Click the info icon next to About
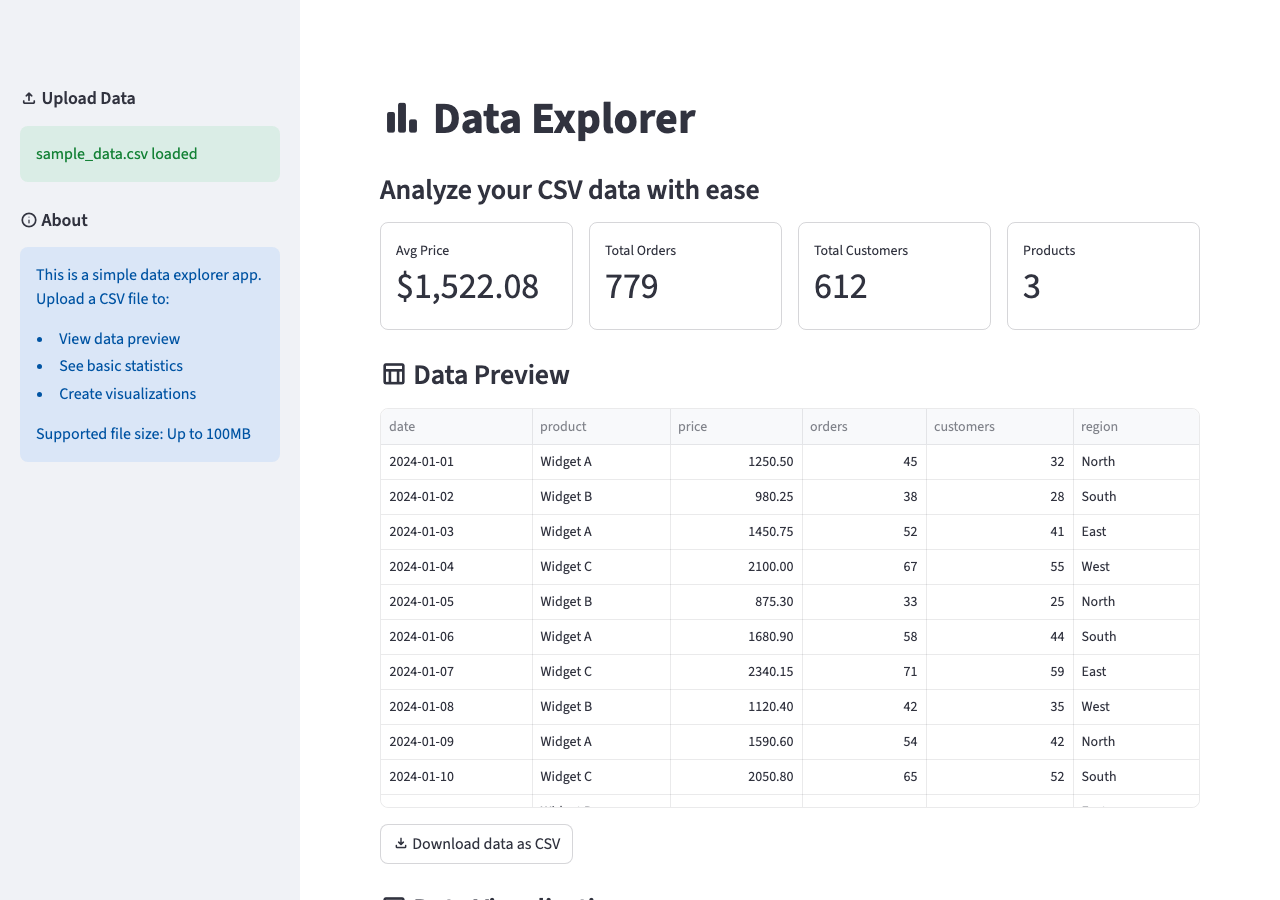This screenshot has width=1280, height=900. pyautogui.click(x=29, y=220)
